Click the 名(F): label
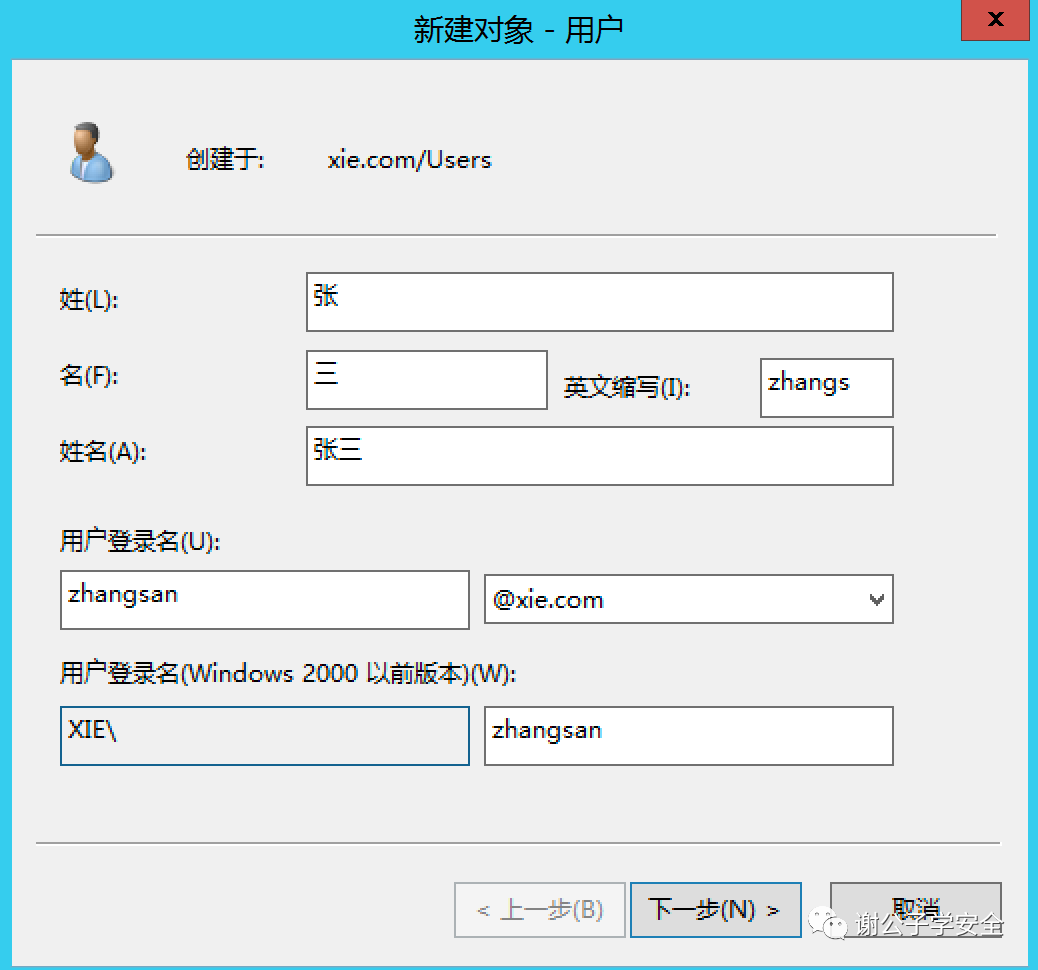1038x970 pixels. [89, 376]
